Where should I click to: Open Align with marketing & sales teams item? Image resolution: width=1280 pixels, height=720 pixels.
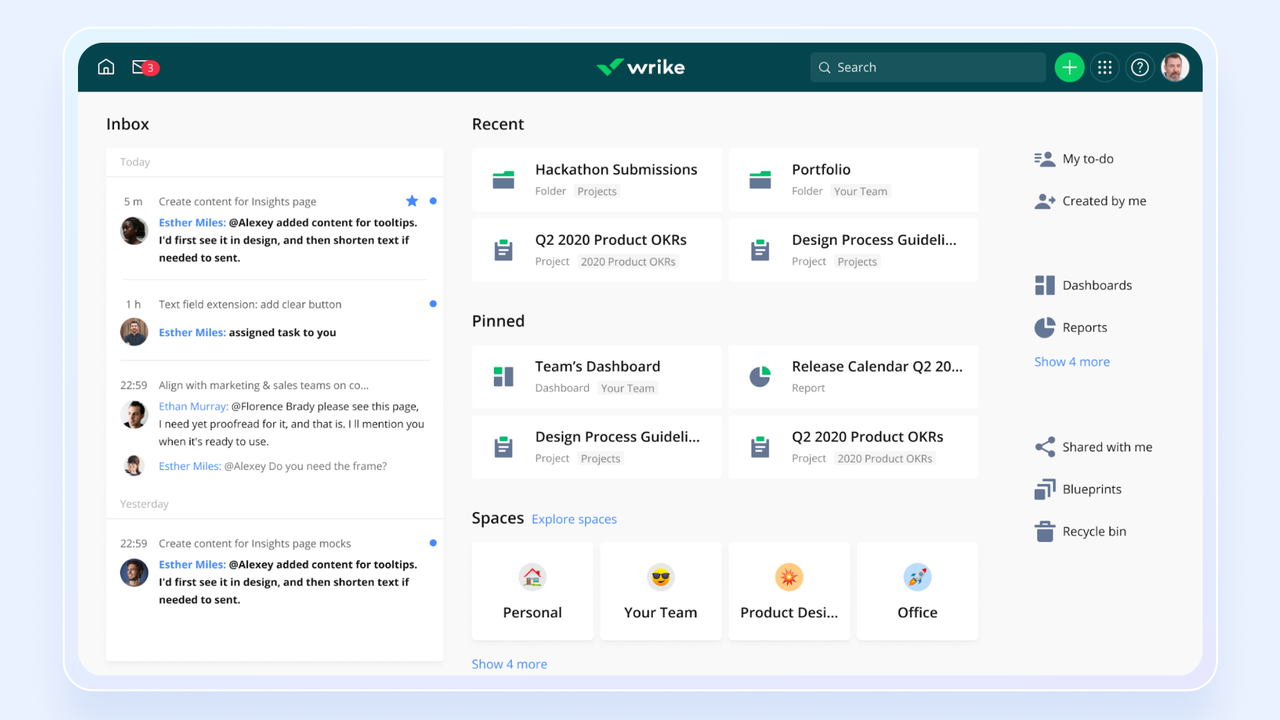(x=264, y=385)
